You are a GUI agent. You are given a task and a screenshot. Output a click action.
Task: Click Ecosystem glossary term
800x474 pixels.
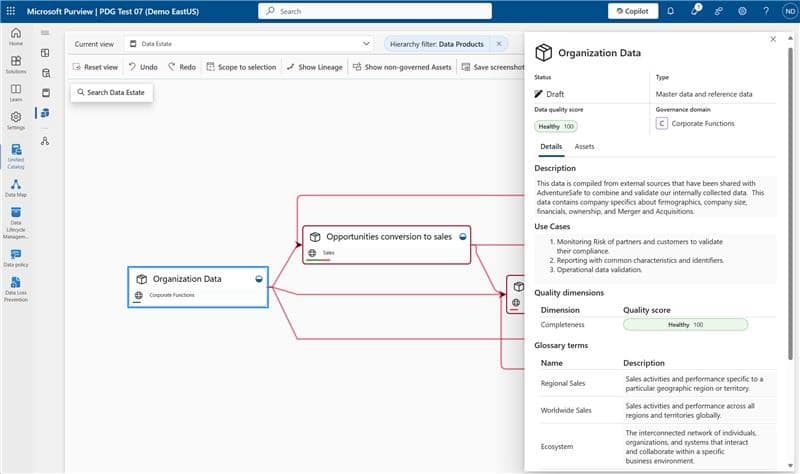point(557,446)
